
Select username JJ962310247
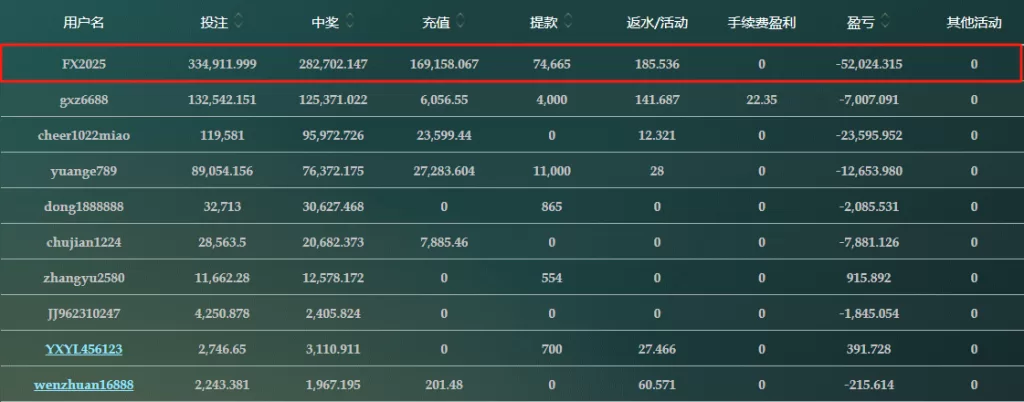click(84, 314)
